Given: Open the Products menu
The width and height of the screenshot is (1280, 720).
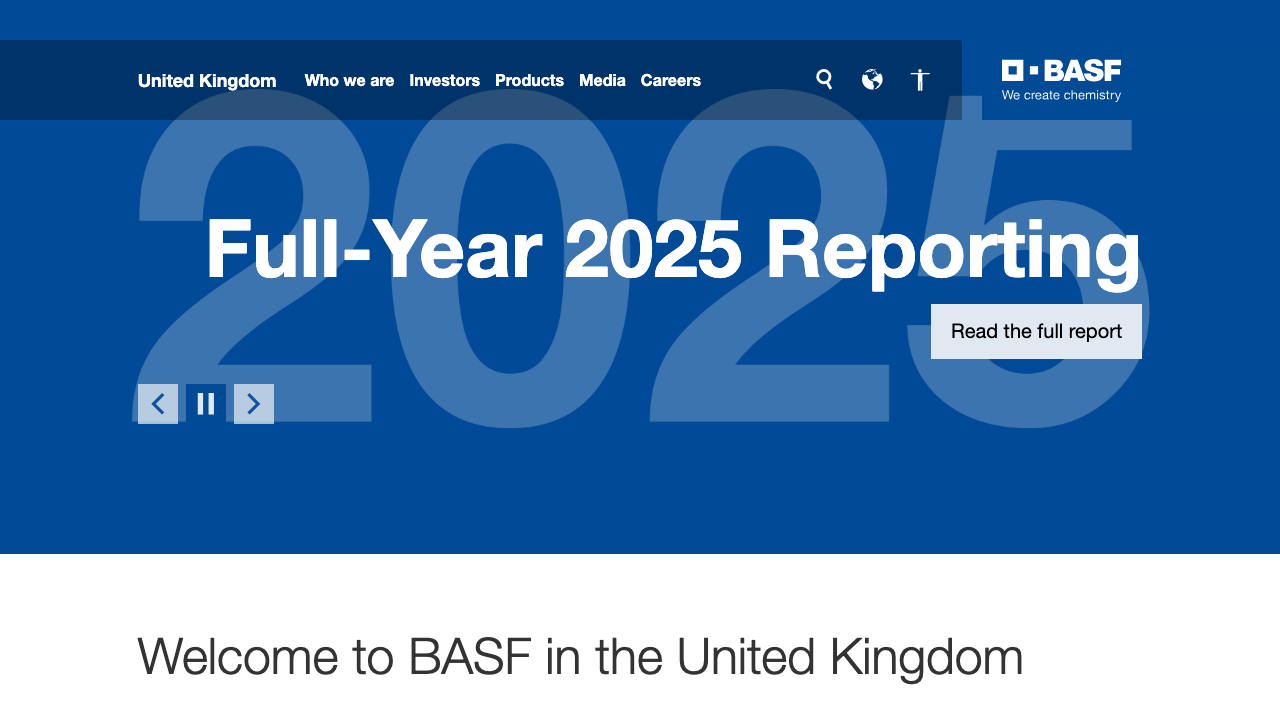Looking at the screenshot, I should point(529,81).
